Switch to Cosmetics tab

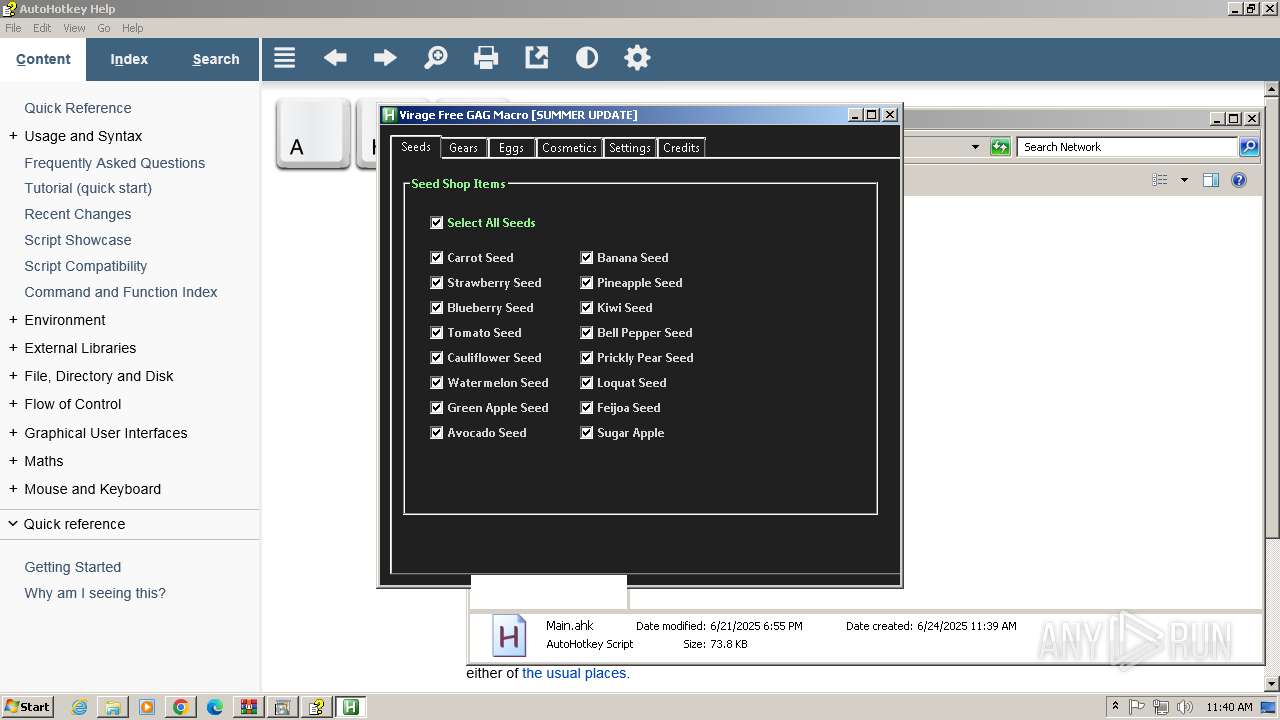point(569,148)
